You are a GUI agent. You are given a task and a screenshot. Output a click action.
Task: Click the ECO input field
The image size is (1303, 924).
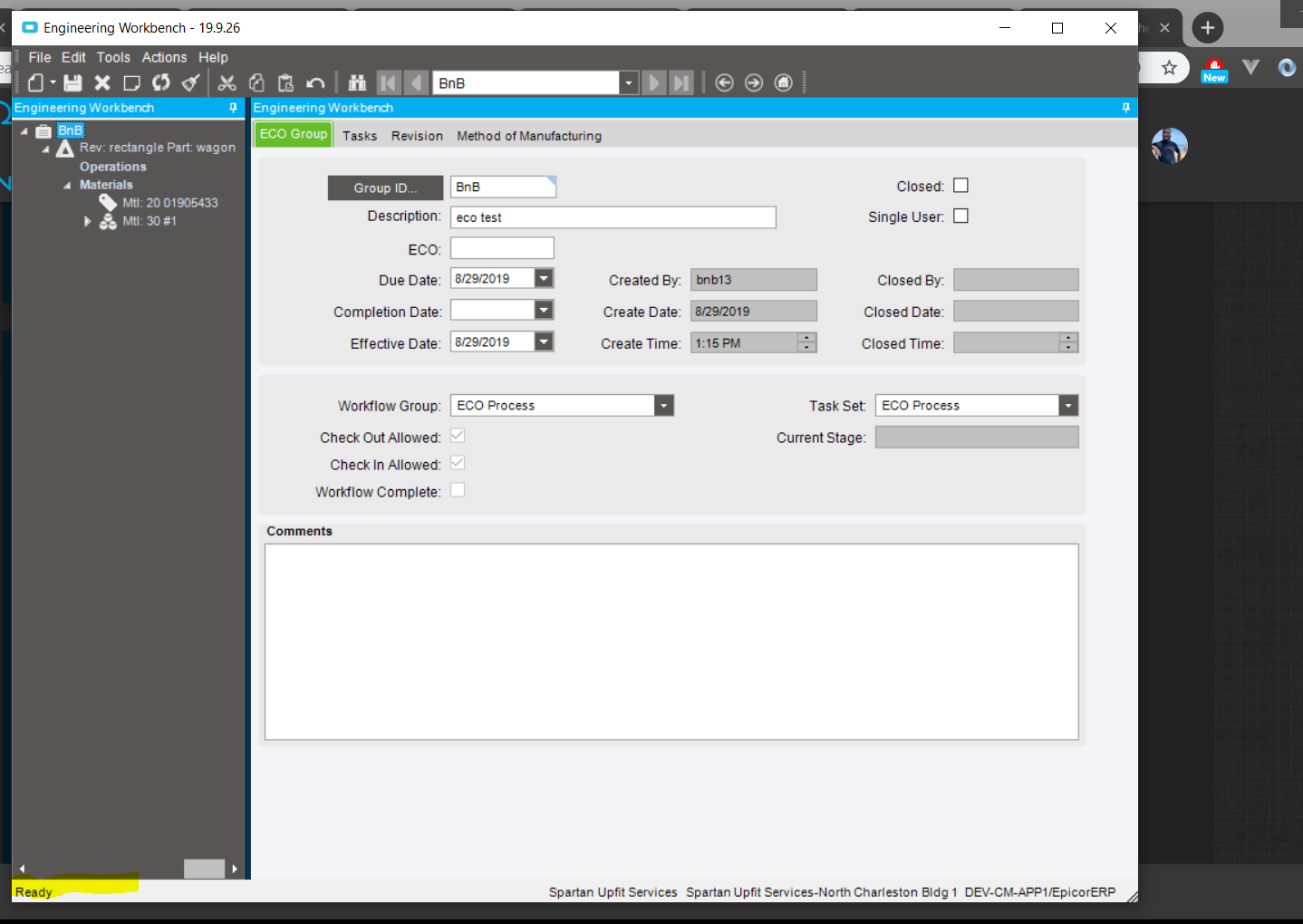502,248
